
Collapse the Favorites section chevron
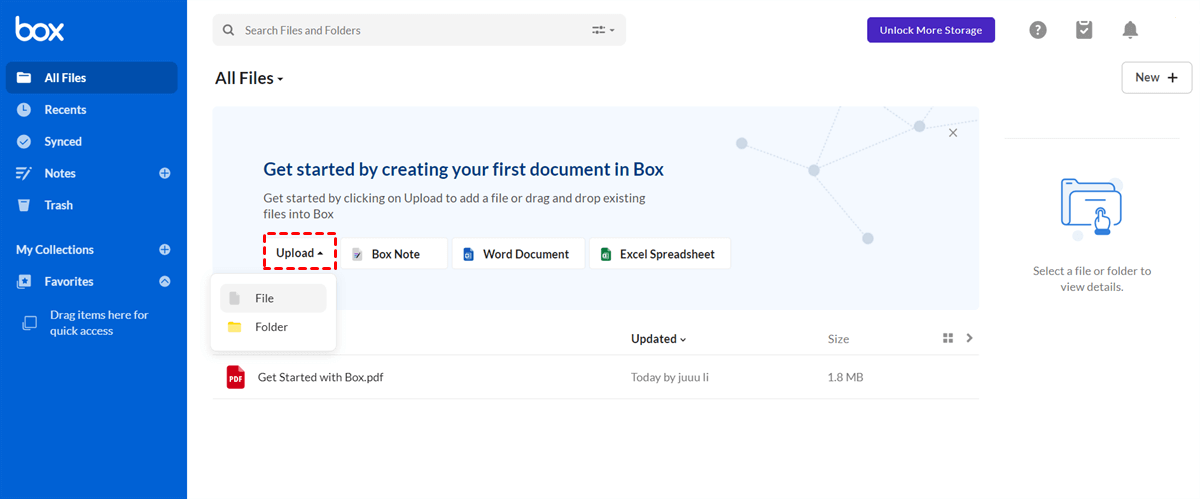[x=165, y=282]
